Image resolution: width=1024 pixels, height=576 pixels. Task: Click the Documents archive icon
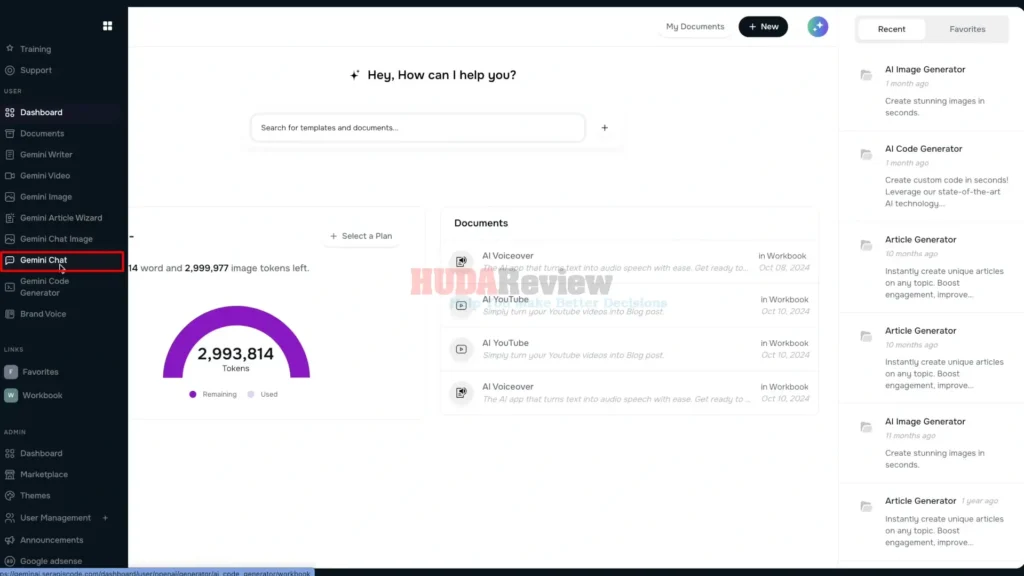[10, 133]
